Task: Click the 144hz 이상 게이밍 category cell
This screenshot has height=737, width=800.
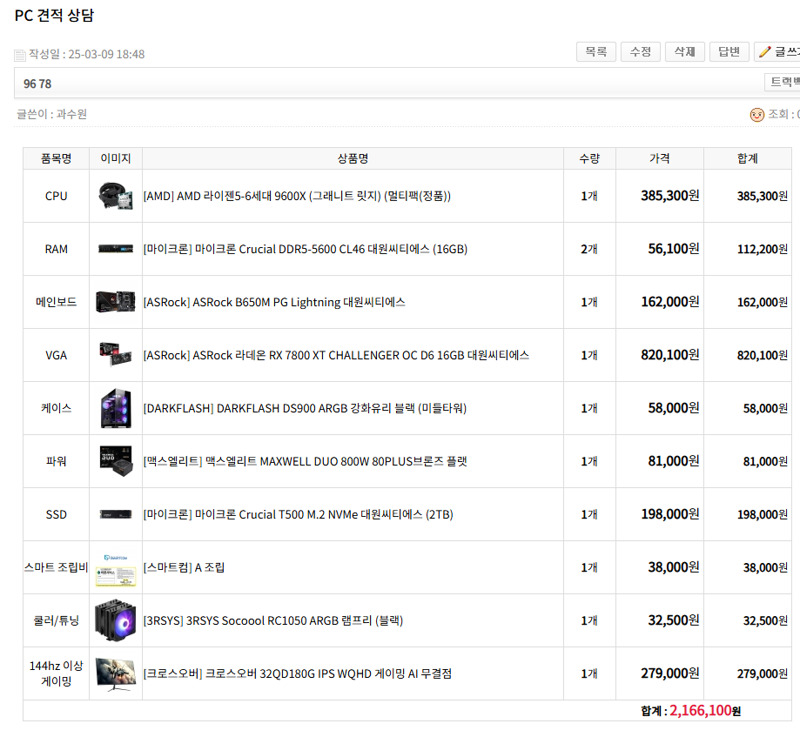Action: tap(56, 674)
